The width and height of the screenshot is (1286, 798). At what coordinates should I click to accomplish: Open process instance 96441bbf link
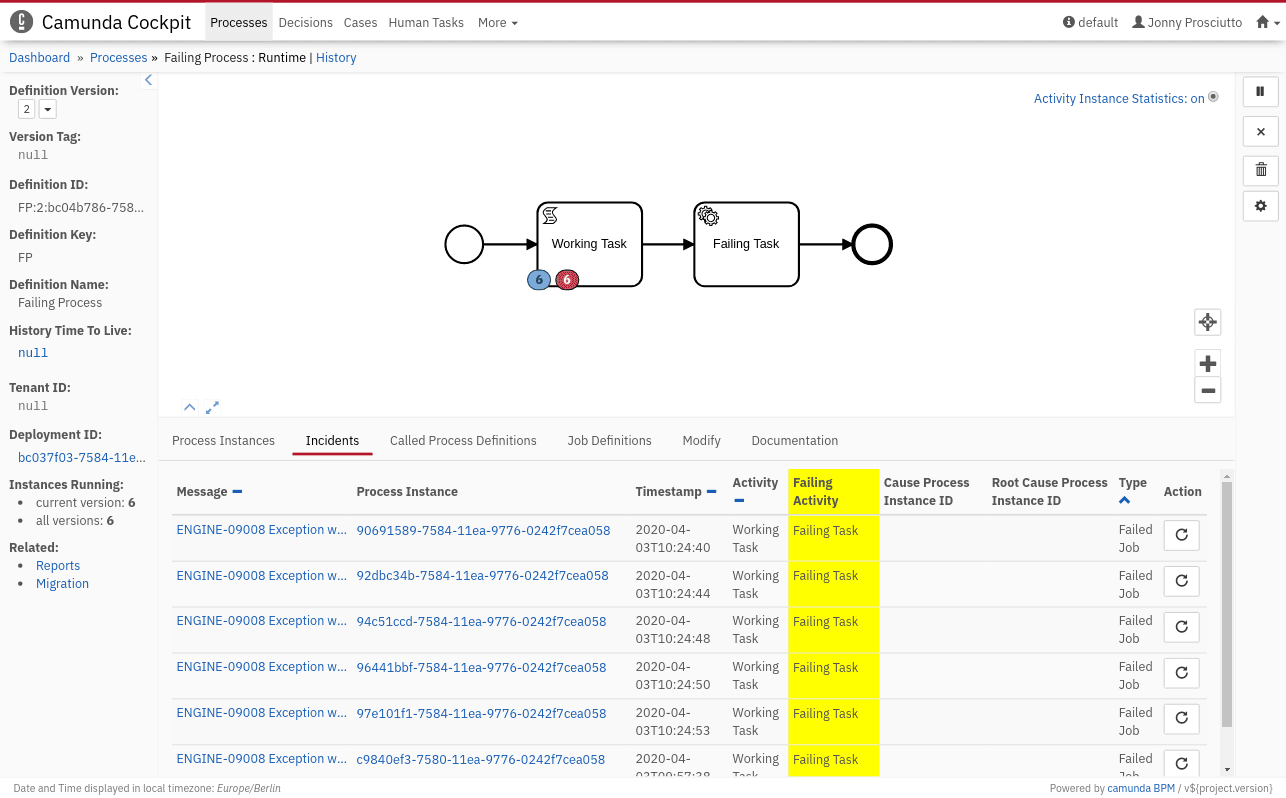(x=481, y=667)
